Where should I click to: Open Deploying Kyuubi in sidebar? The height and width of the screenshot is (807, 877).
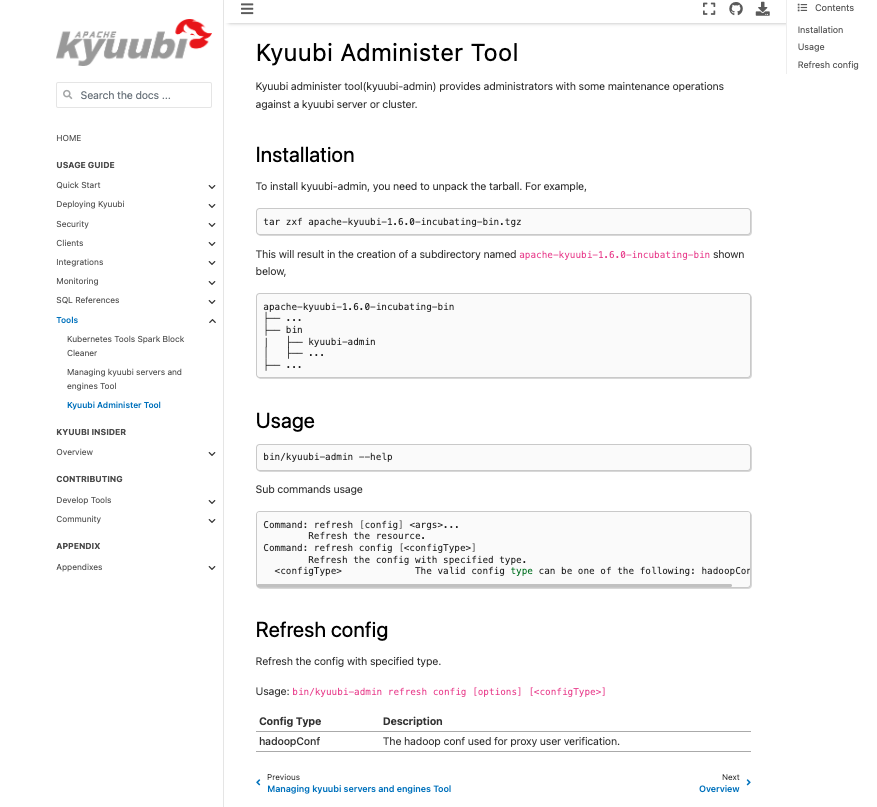(90, 204)
